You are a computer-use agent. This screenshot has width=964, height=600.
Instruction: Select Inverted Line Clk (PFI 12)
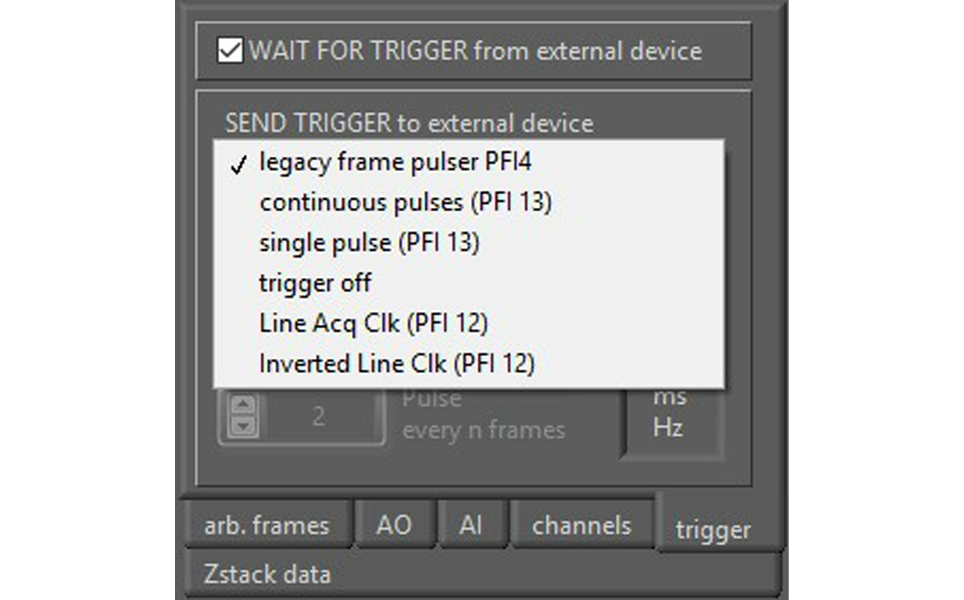tap(396, 363)
